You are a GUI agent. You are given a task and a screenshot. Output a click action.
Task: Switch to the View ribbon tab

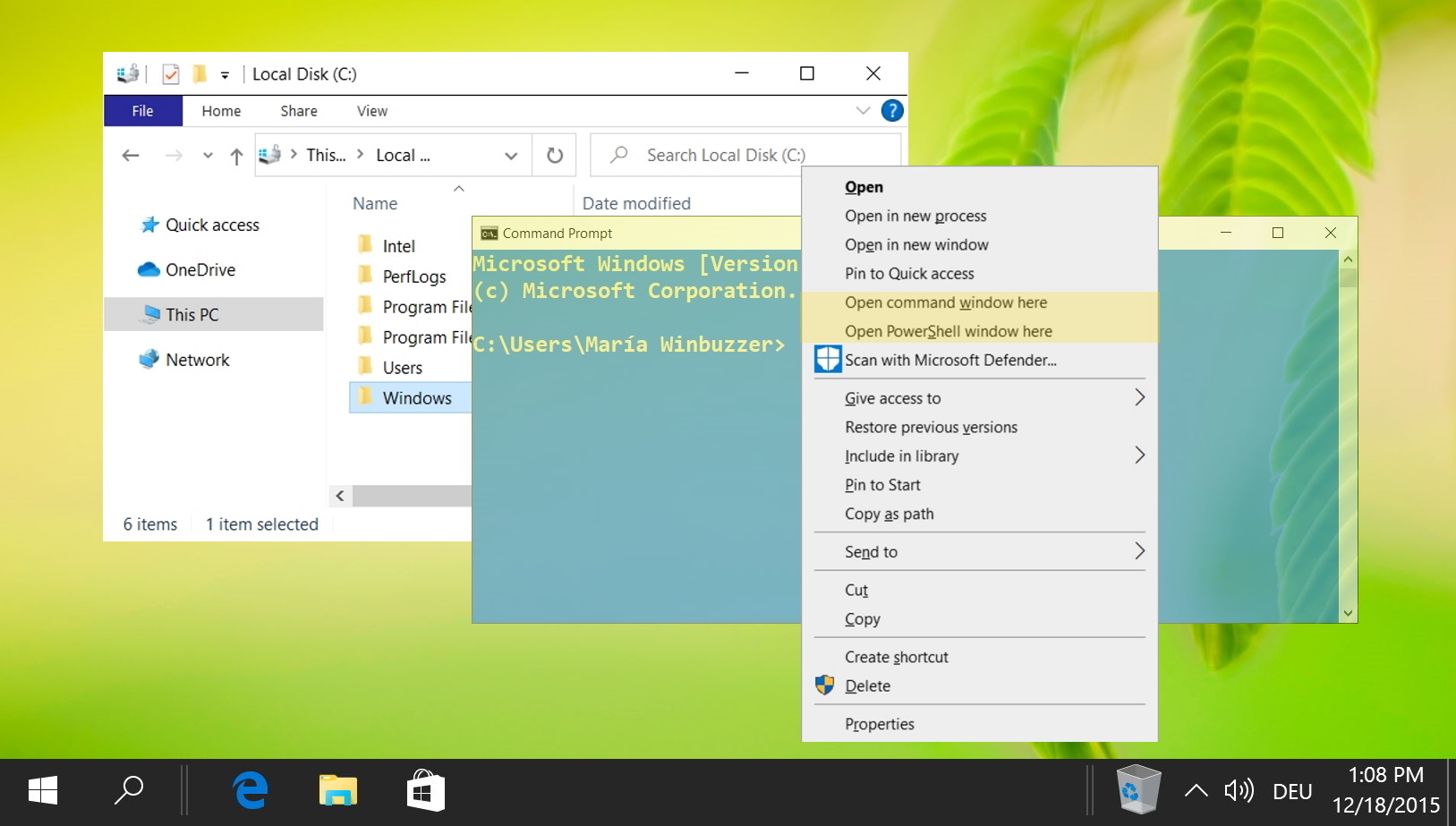point(371,111)
